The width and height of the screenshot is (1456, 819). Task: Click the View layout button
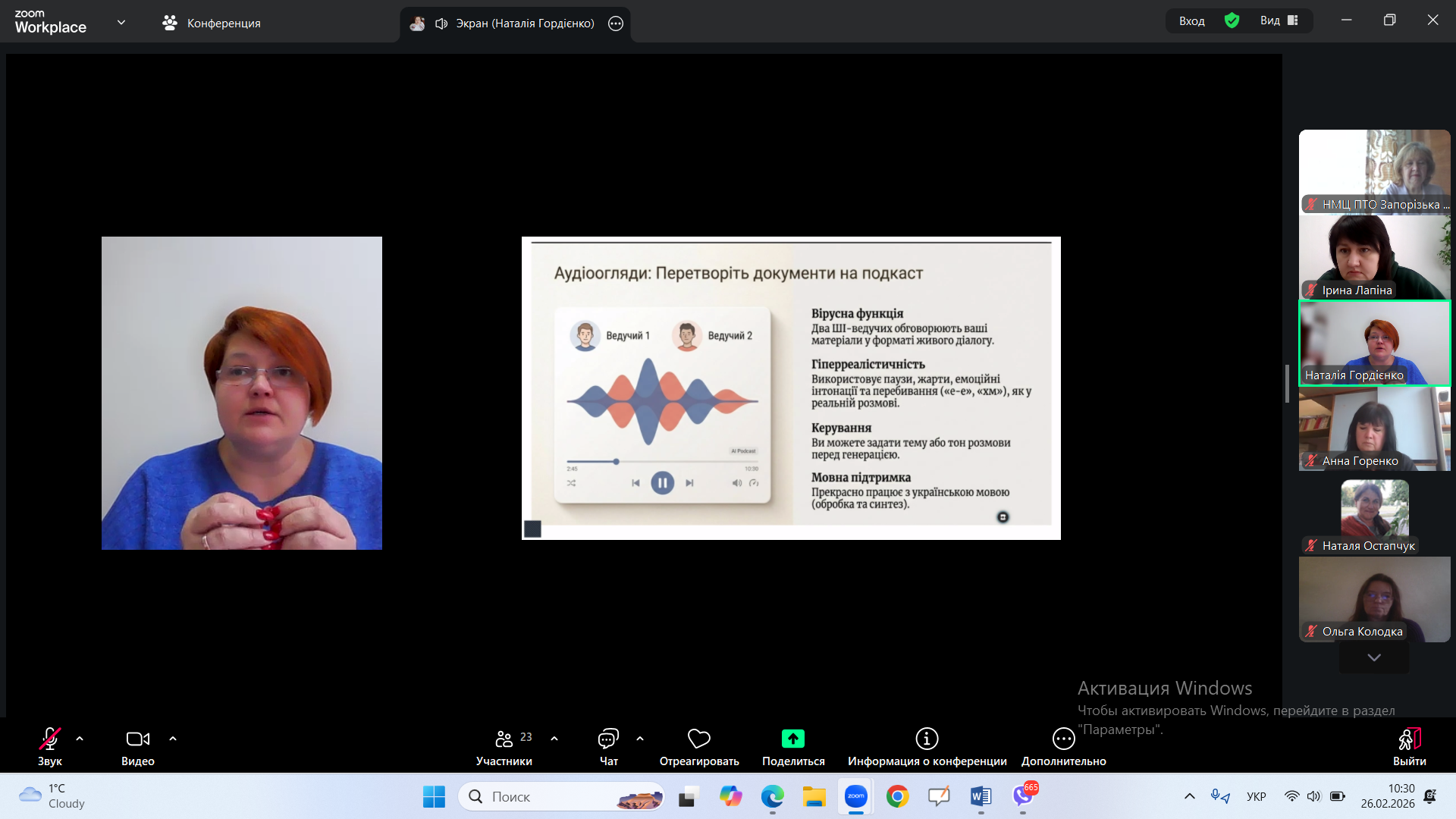(x=1279, y=20)
